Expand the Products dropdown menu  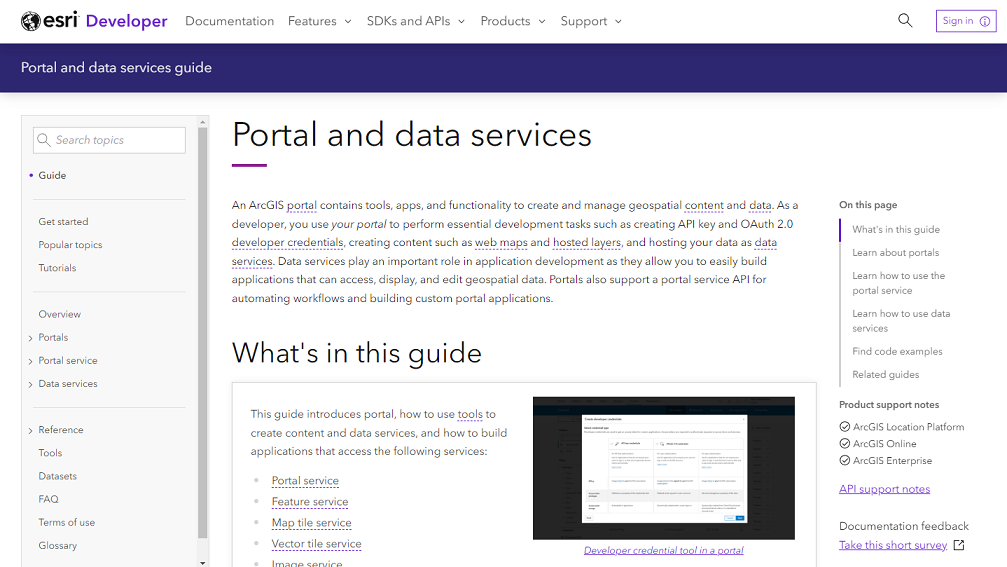tap(512, 21)
